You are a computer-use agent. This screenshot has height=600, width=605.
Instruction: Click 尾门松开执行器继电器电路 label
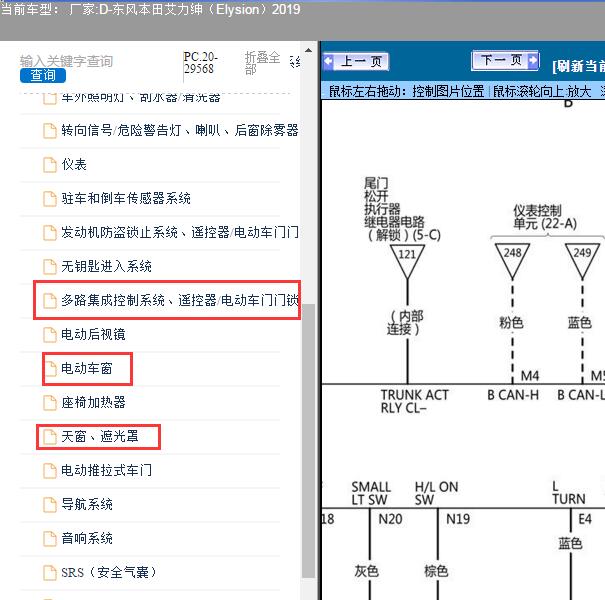point(401,210)
